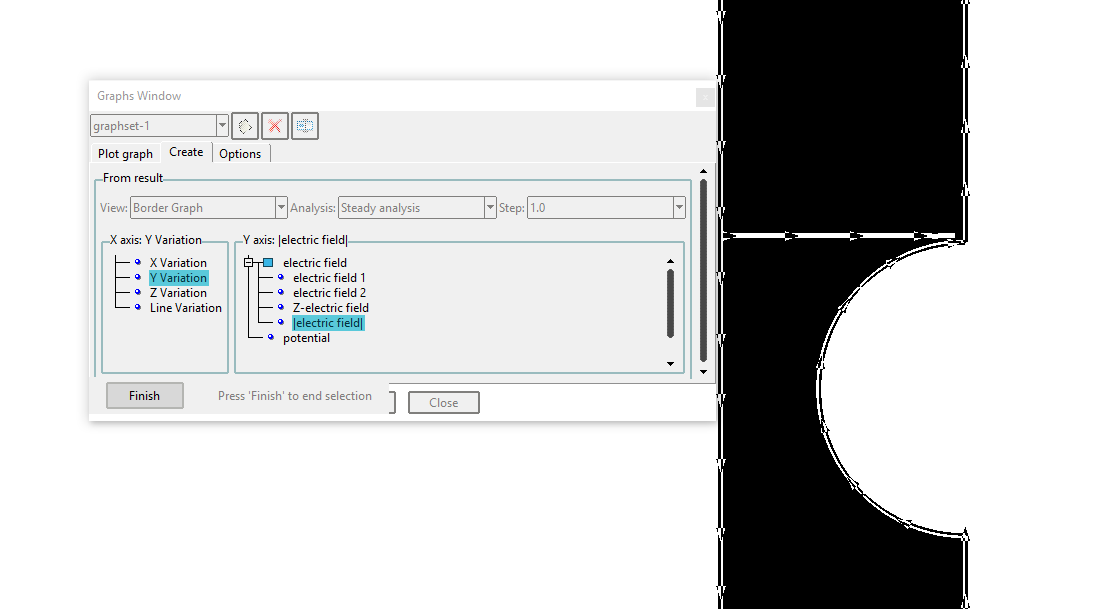The width and height of the screenshot is (1103, 609).
Task: Select electric field 1 for Y axis
Action: tap(329, 278)
